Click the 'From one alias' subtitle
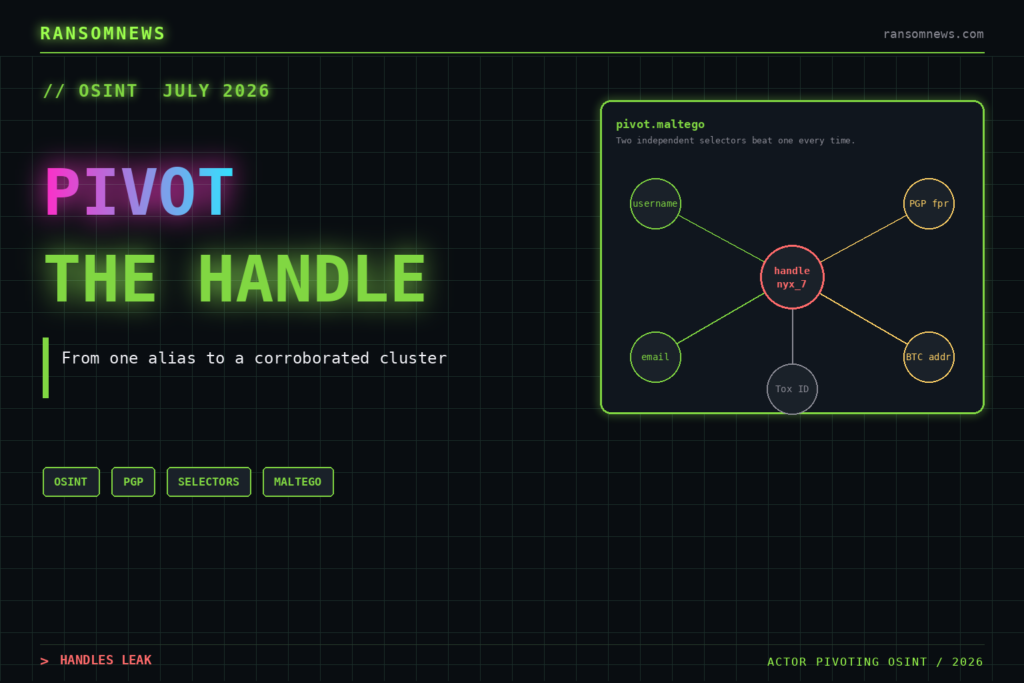 click(x=254, y=358)
